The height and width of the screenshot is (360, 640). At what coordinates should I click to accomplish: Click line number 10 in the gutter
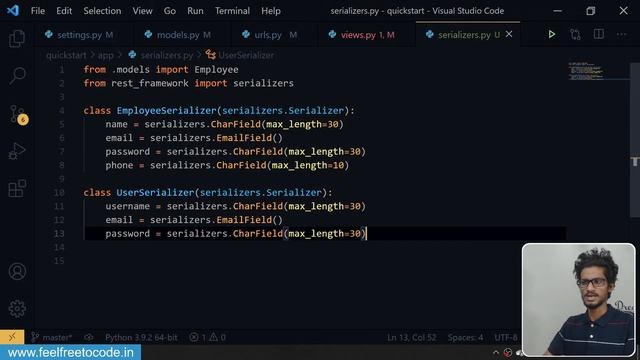pyautogui.click(x=59, y=193)
